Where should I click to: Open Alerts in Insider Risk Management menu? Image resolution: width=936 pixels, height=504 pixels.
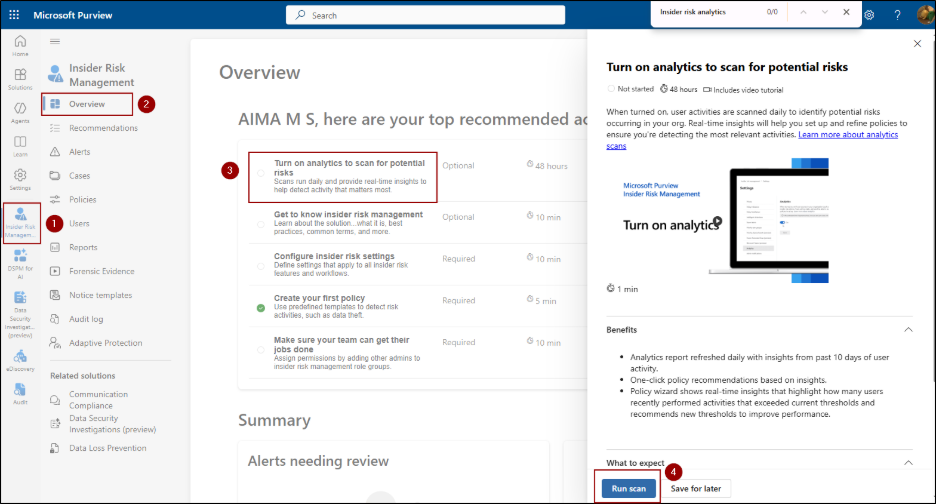[80, 151]
